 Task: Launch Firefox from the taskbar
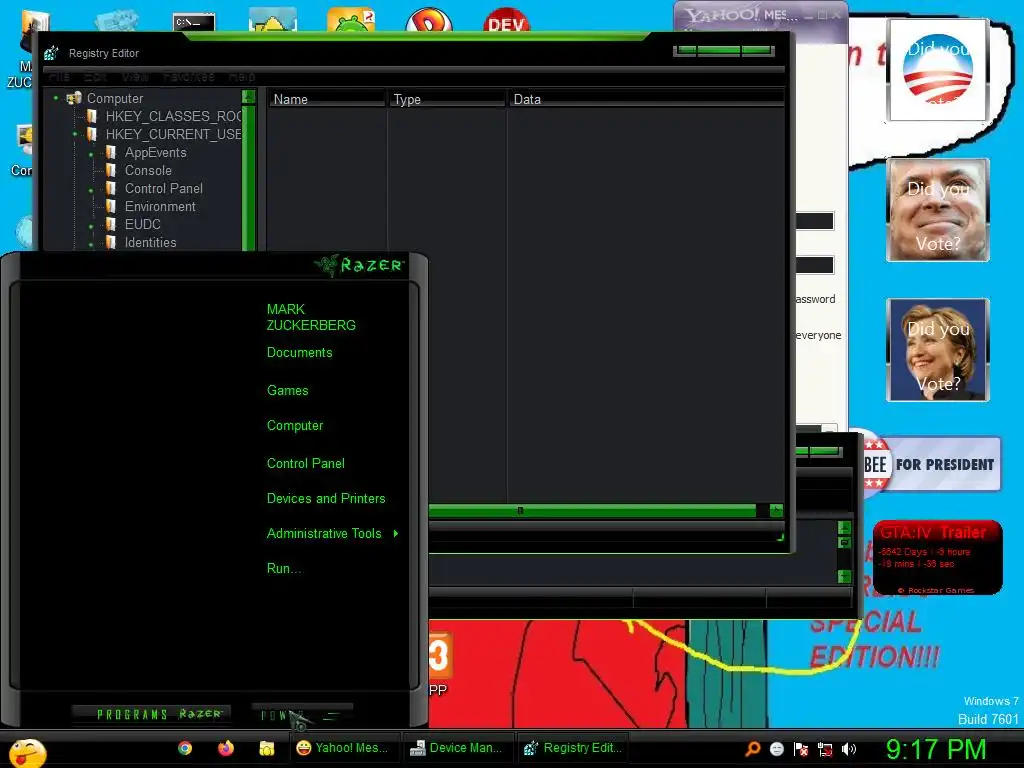[x=226, y=748]
